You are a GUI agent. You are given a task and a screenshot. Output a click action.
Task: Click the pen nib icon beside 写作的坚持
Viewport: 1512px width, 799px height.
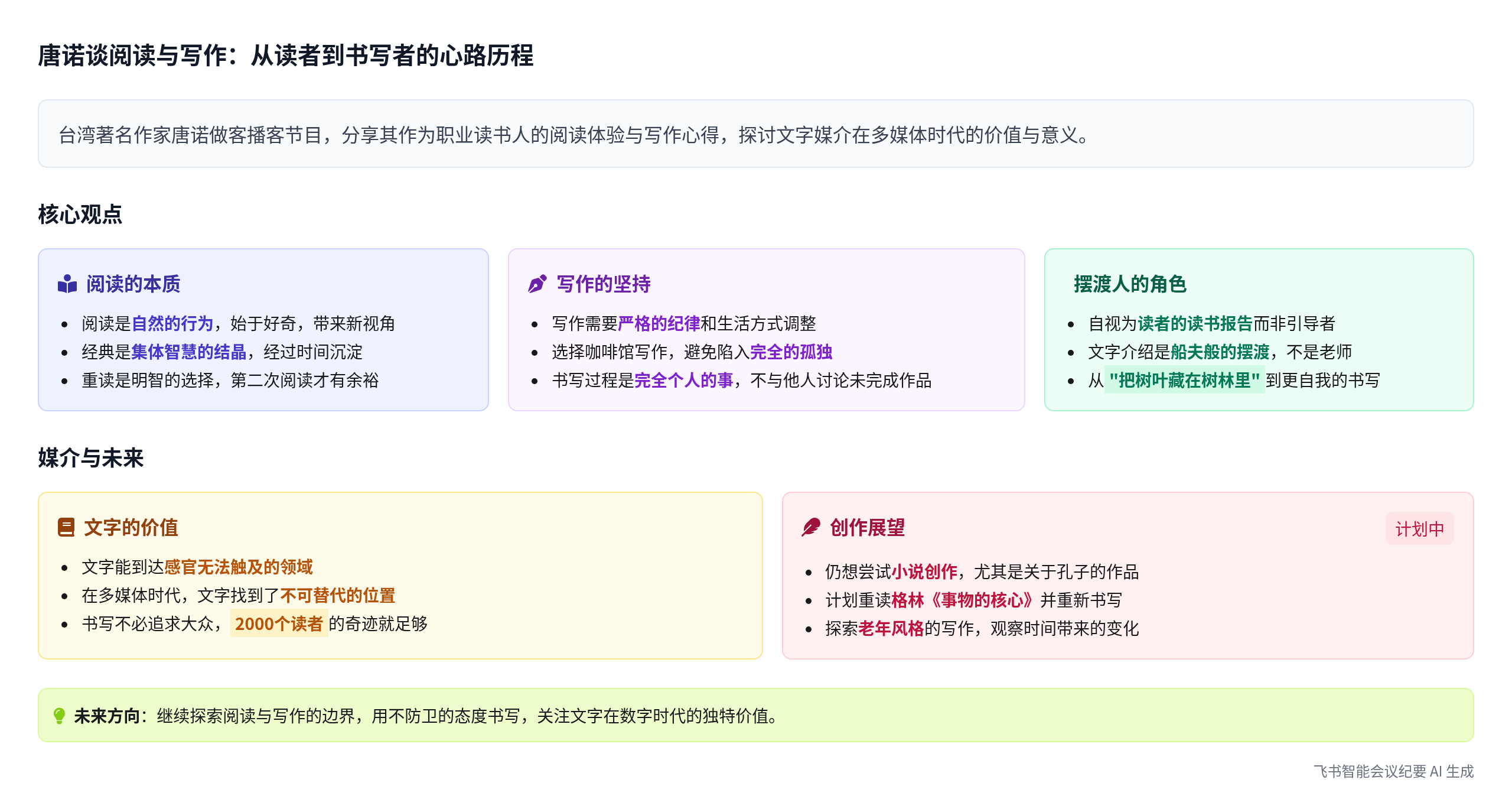[x=537, y=284]
